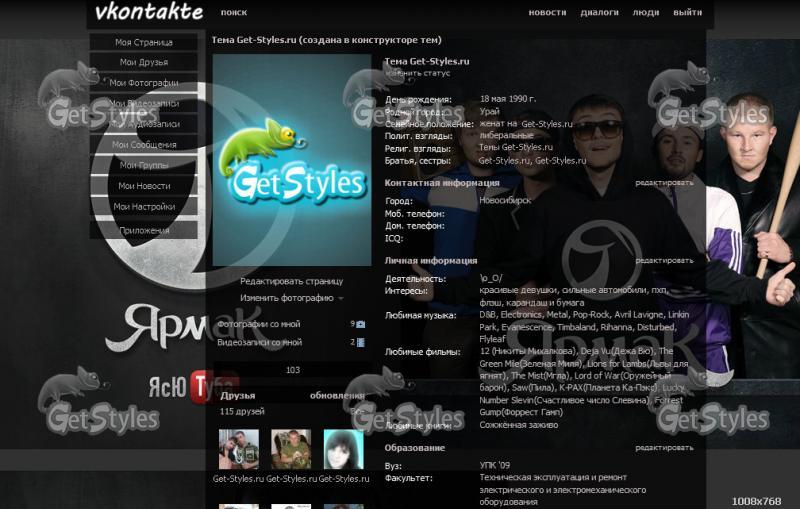Open Фотографии со мной link
The width and height of the screenshot is (800, 509).
[x=259, y=324]
